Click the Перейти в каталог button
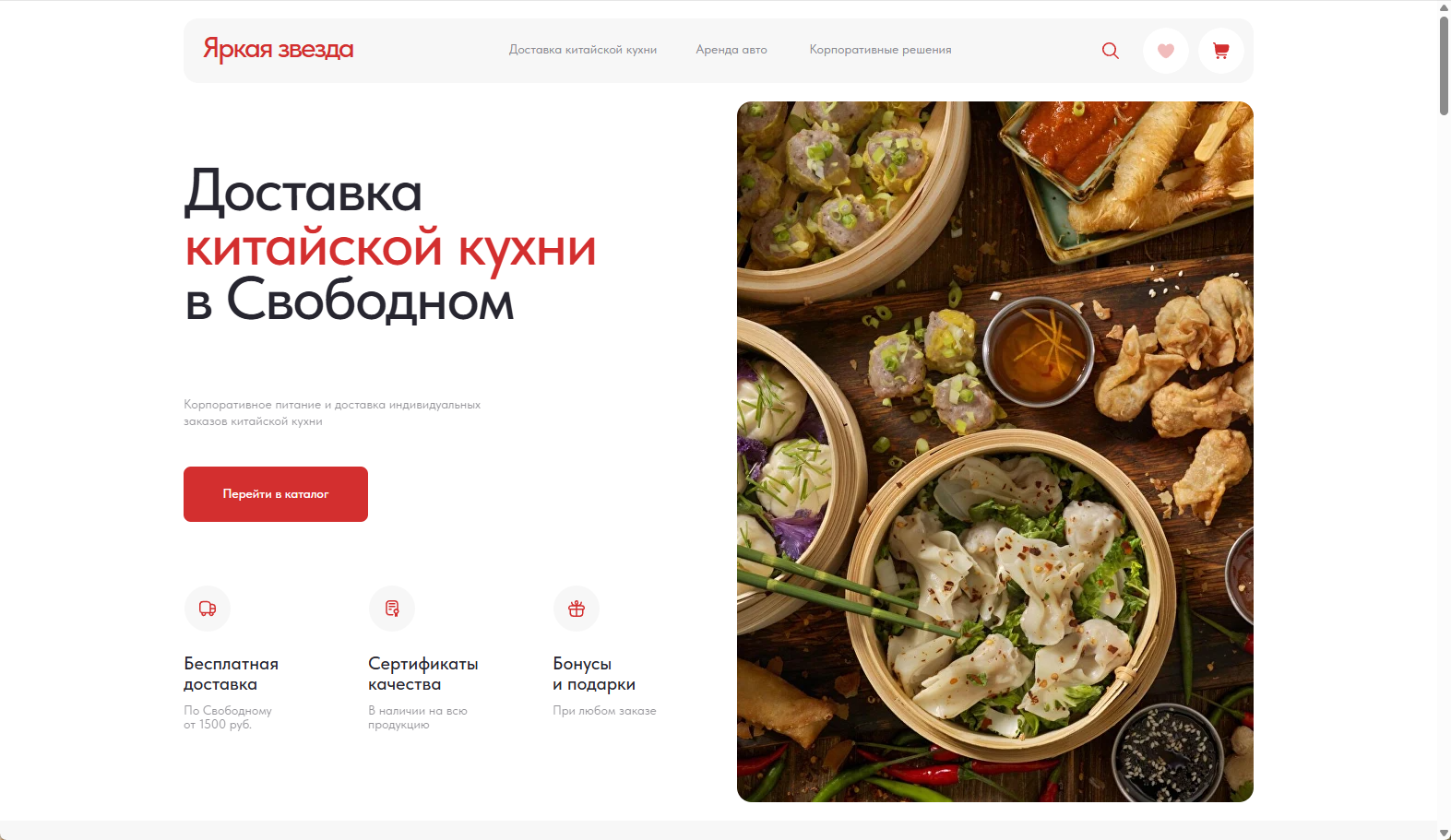The width and height of the screenshot is (1451, 840). tap(276, 494)
